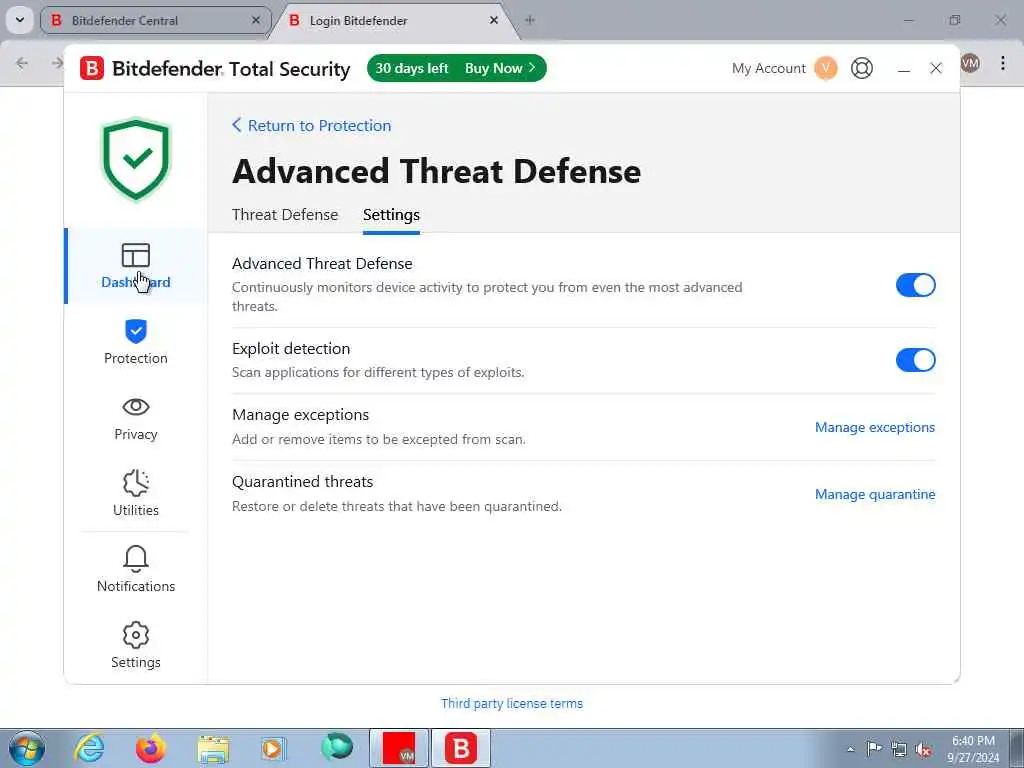Open the Settings gear in sidebar
This screenshot has height=768, width=1024.
[136, 645]
